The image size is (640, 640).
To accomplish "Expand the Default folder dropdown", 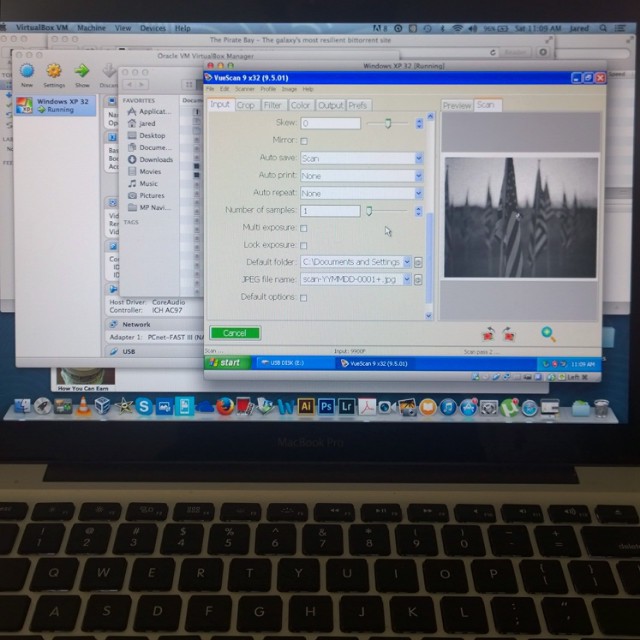I will pyautogui.click(x=407, y=262).
